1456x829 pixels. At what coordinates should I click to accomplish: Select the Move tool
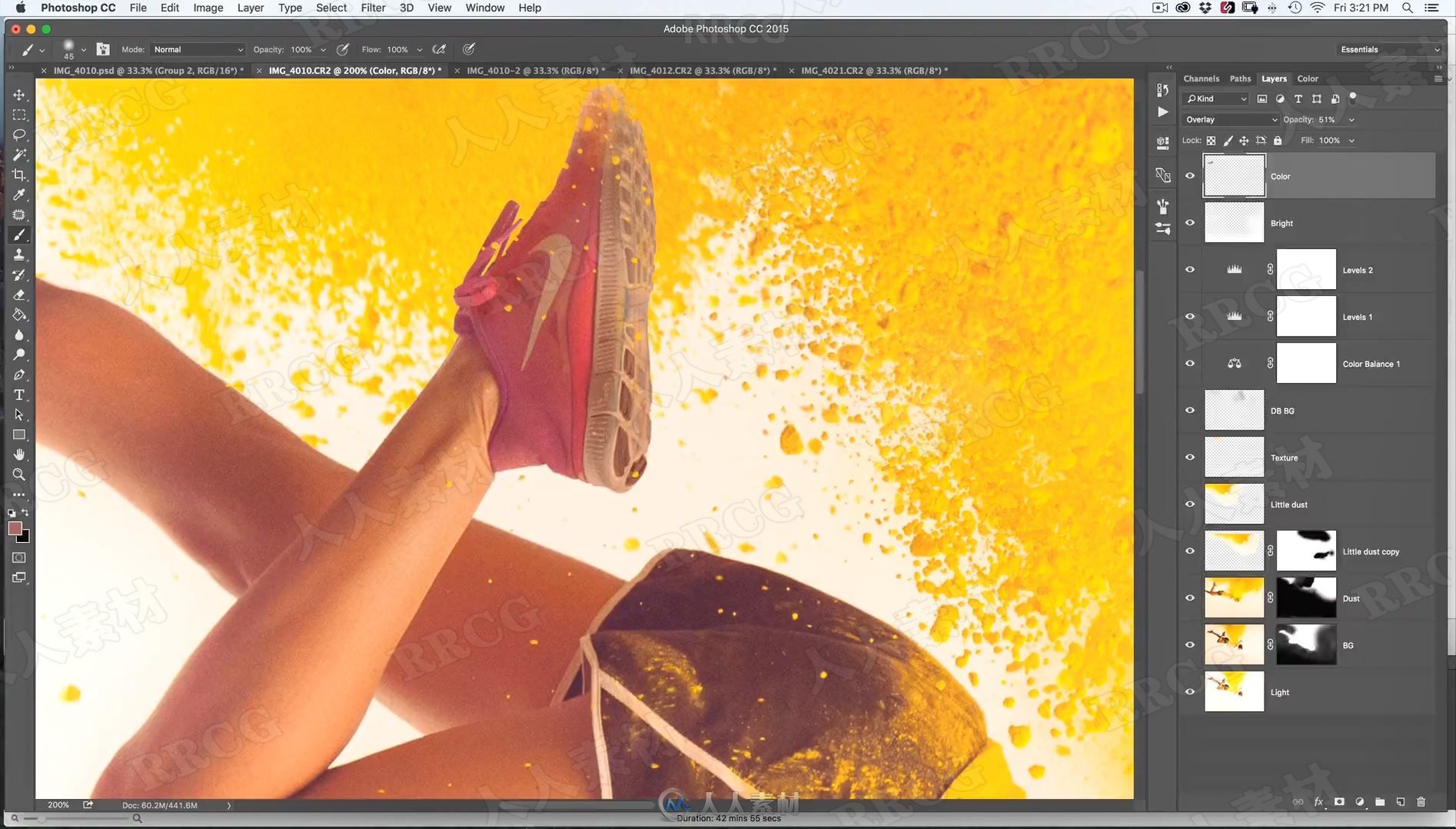pos(19,95)
